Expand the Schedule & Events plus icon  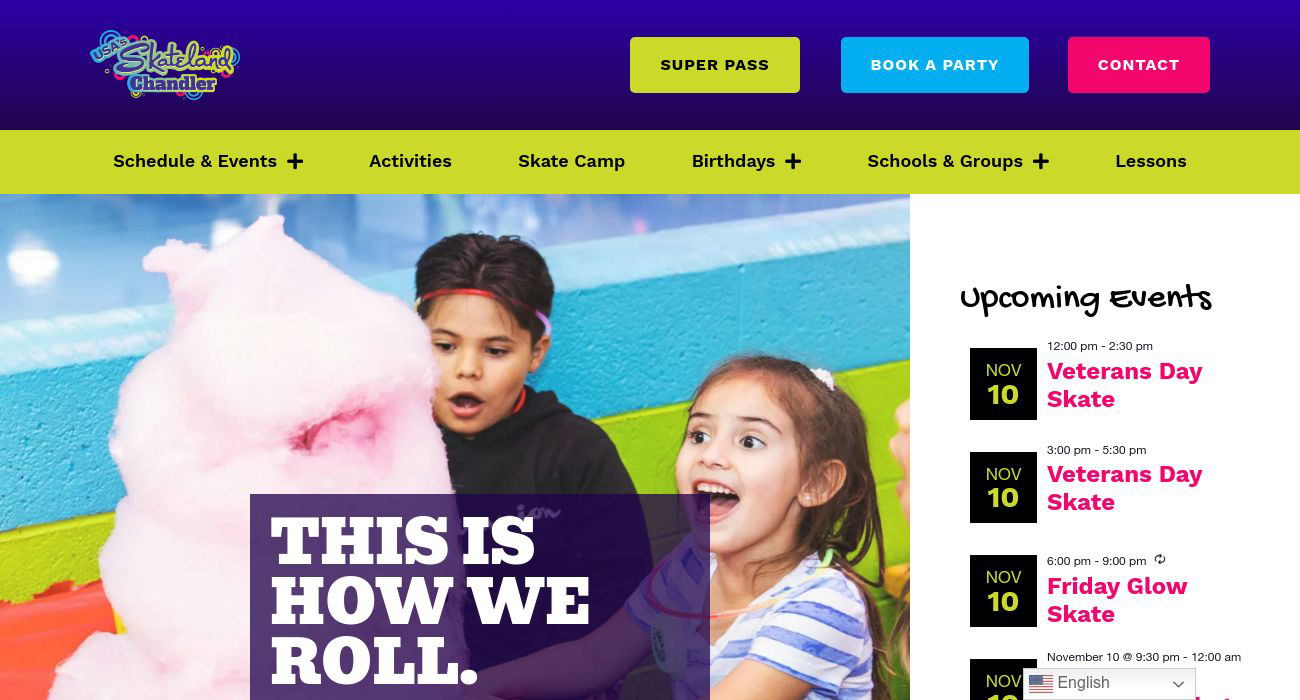pyautogui.click(x=295, y=161)
